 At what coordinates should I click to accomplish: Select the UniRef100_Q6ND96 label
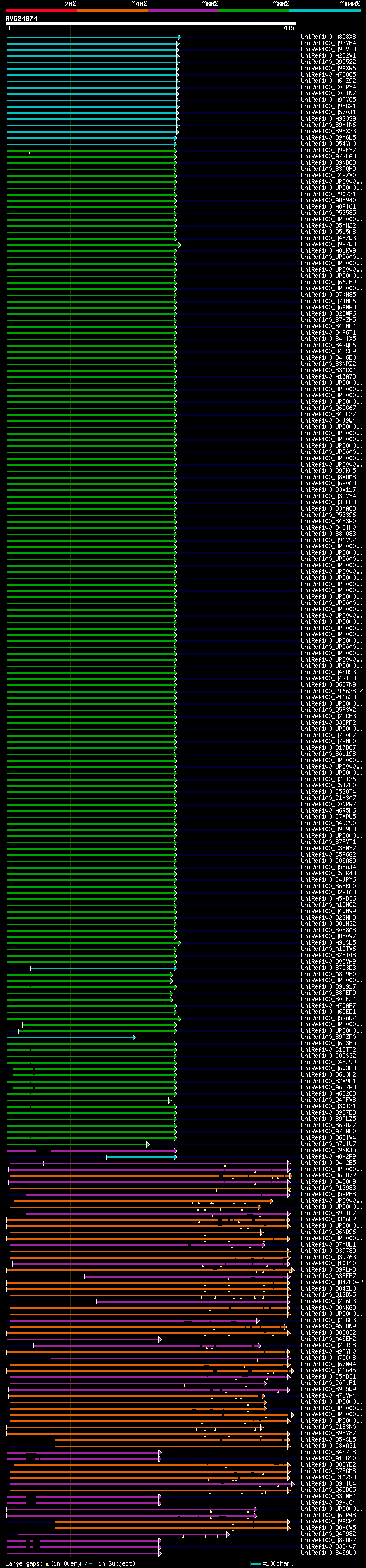(328, 1232)
